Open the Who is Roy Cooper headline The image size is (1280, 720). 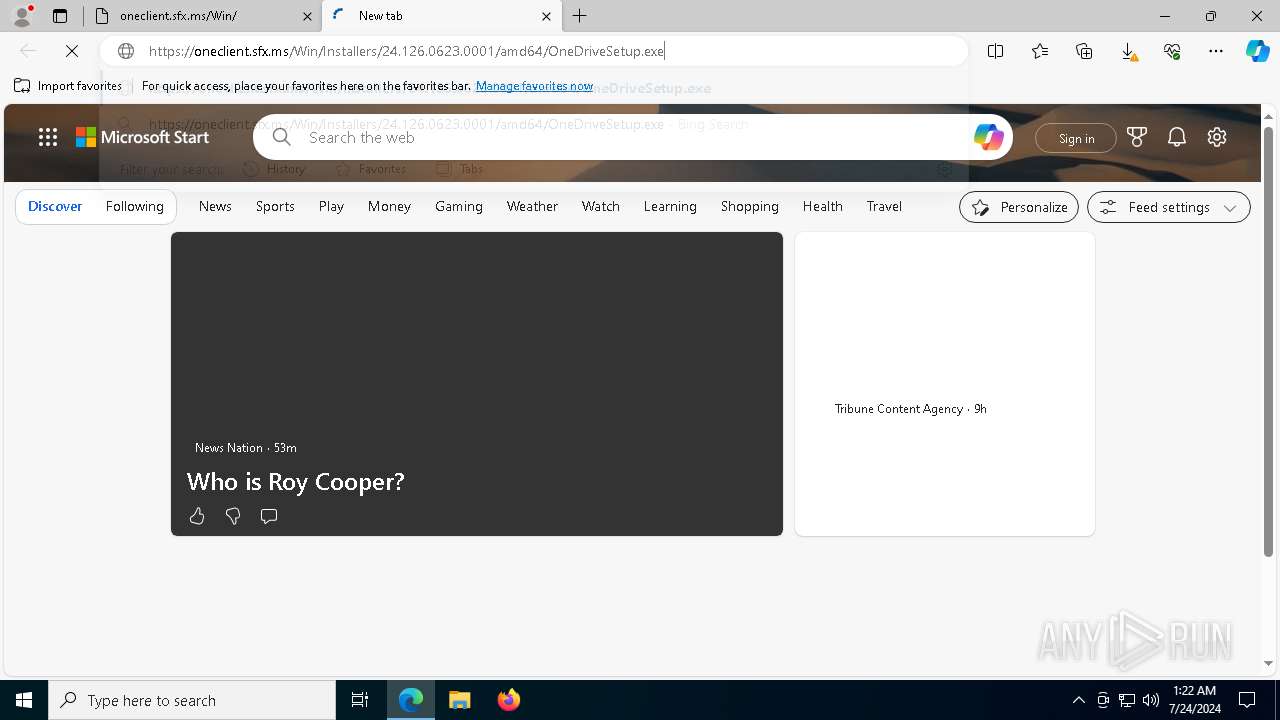[x=296, y=481]
